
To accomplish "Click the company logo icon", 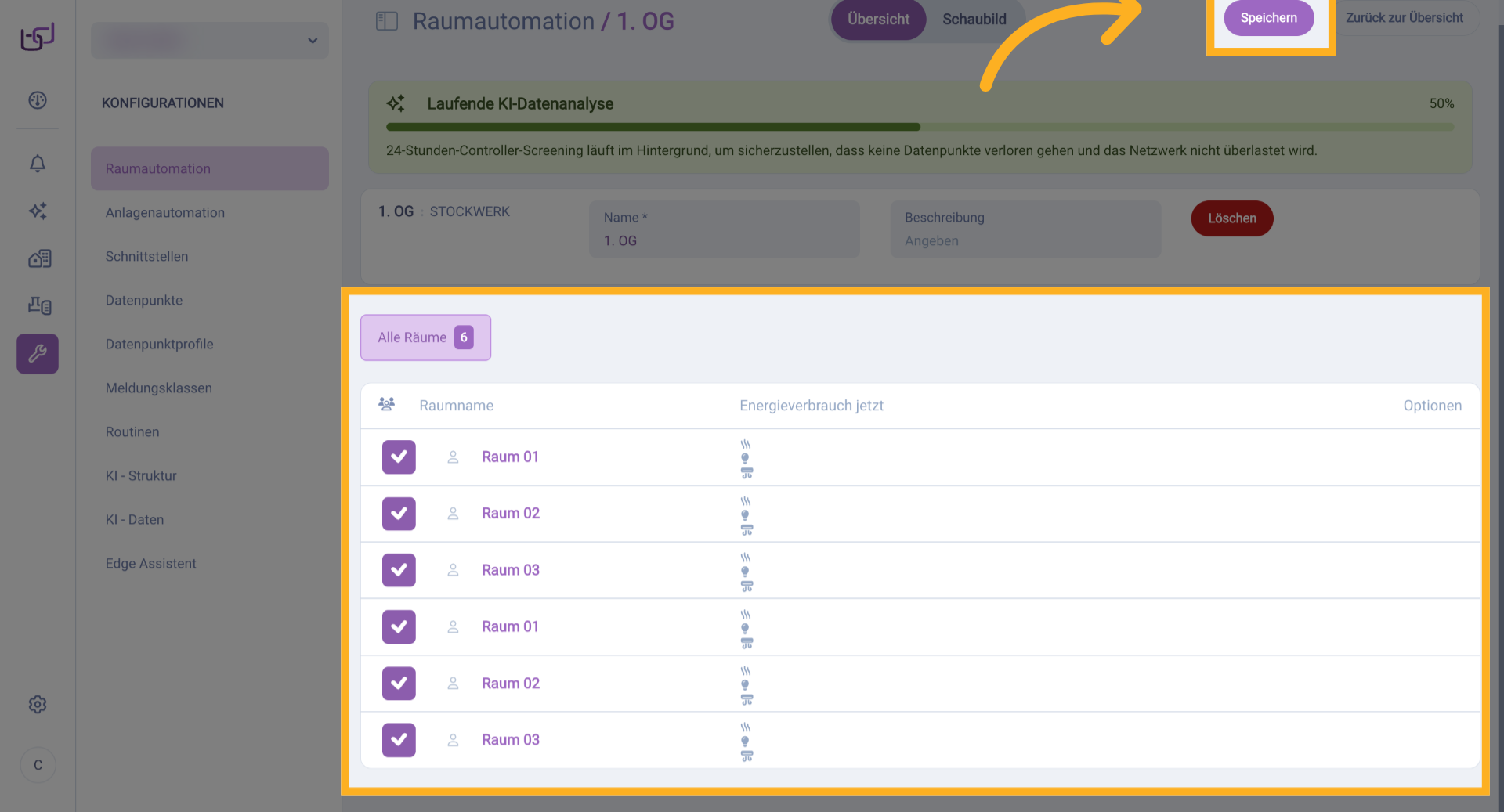I will (38, 37).
